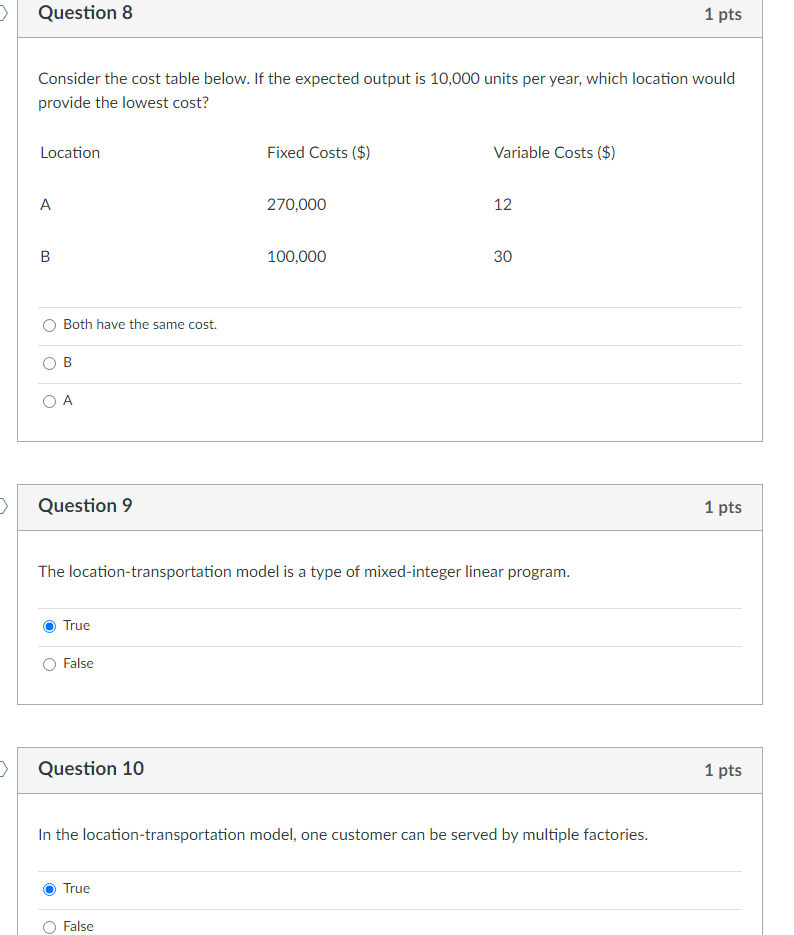Click the Question 9 header
Viewport: 794px width, 935px height.
[86, 506]
